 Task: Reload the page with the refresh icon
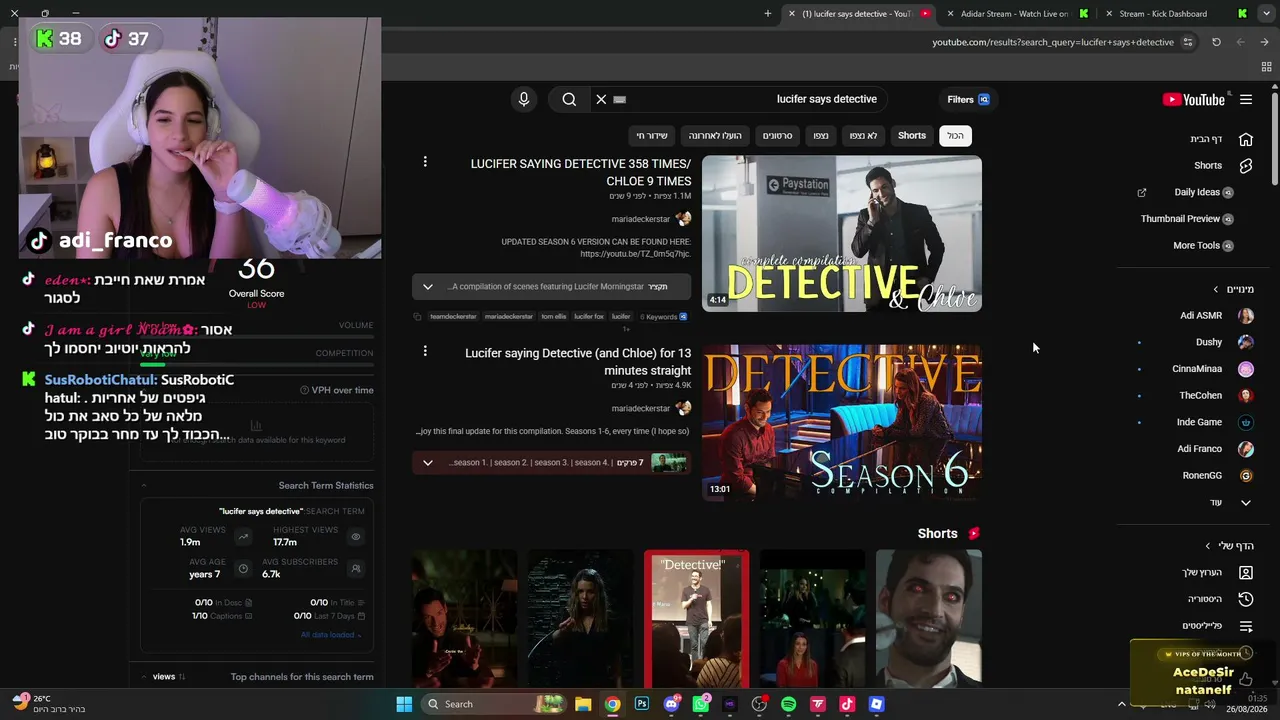tap(1216, 42)
